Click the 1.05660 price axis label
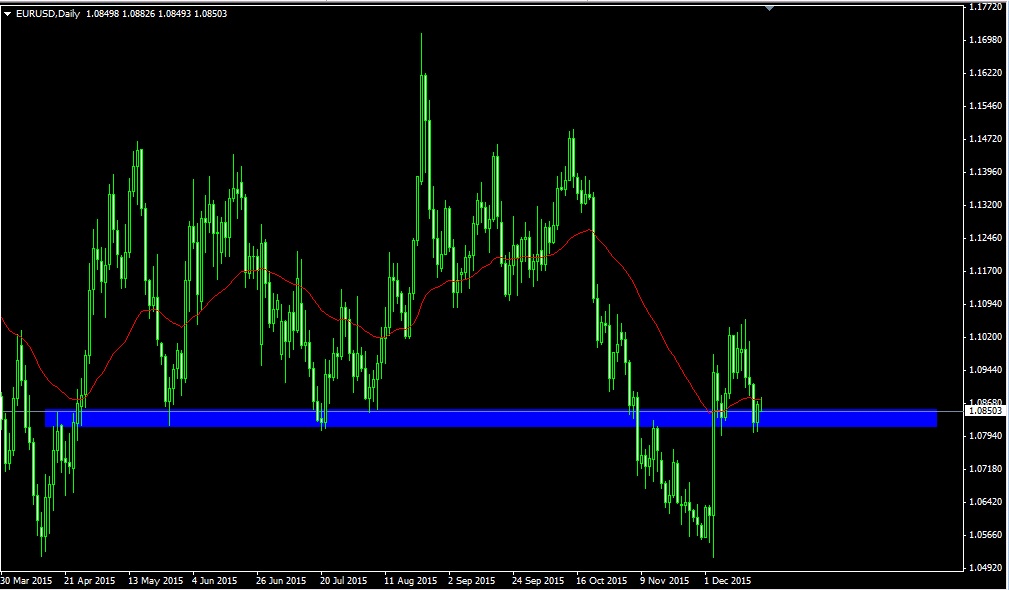 click(985, 534)
